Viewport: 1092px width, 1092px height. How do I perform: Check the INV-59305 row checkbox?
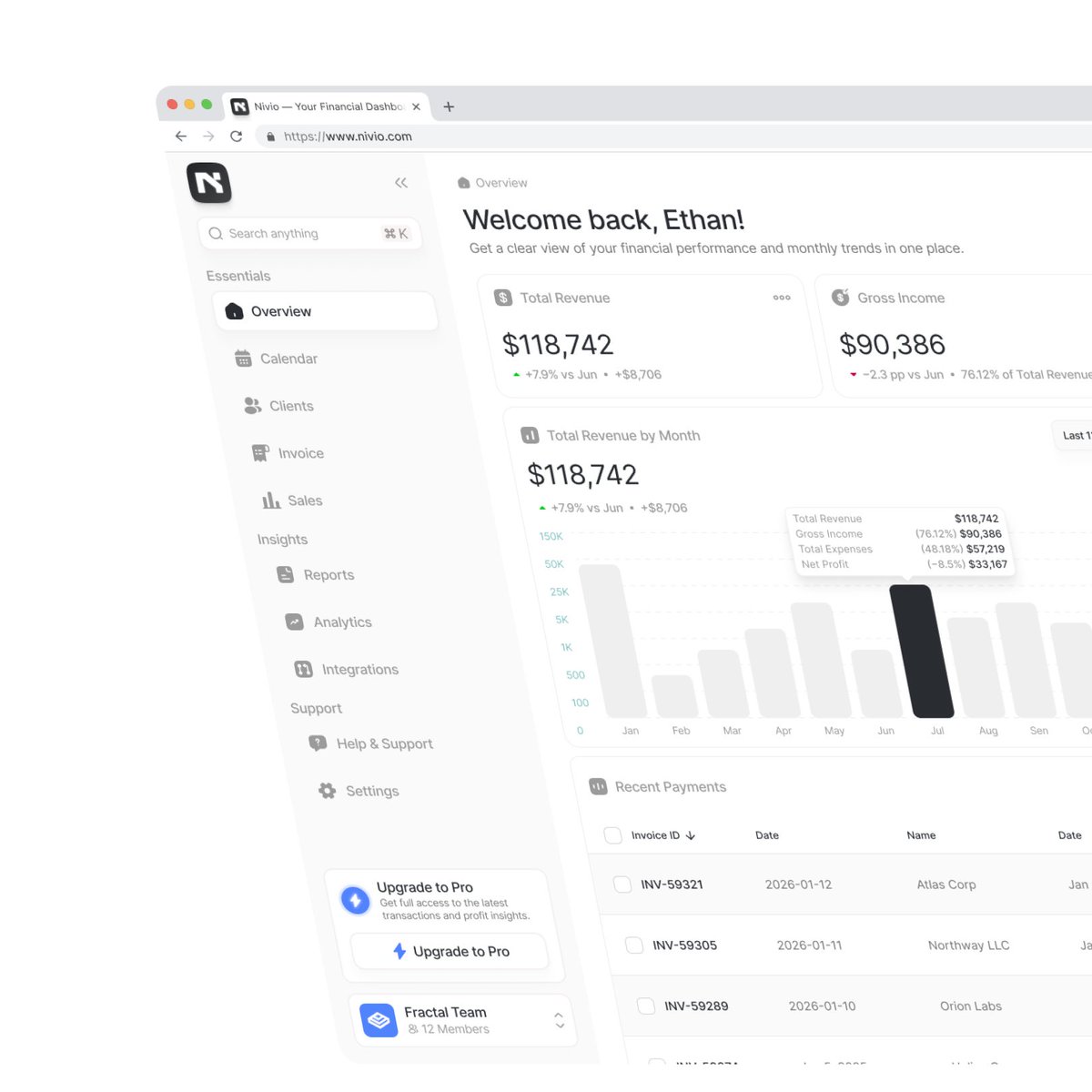point(634,945)
